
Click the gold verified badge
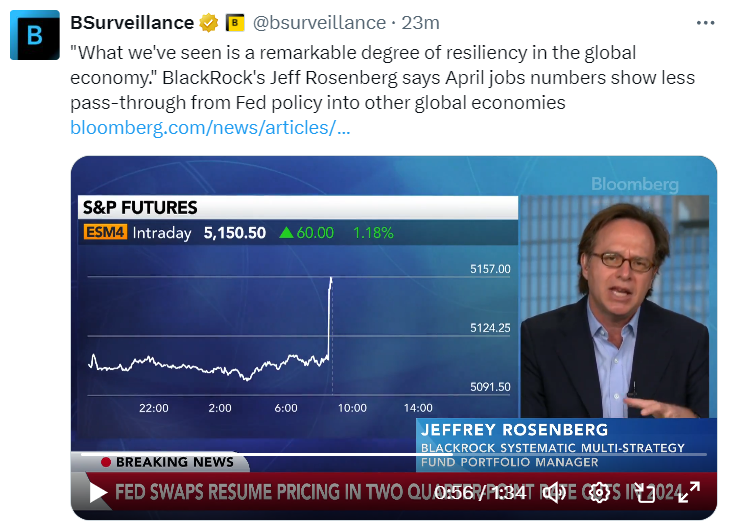pyautogui.click(x=208, y=23)
